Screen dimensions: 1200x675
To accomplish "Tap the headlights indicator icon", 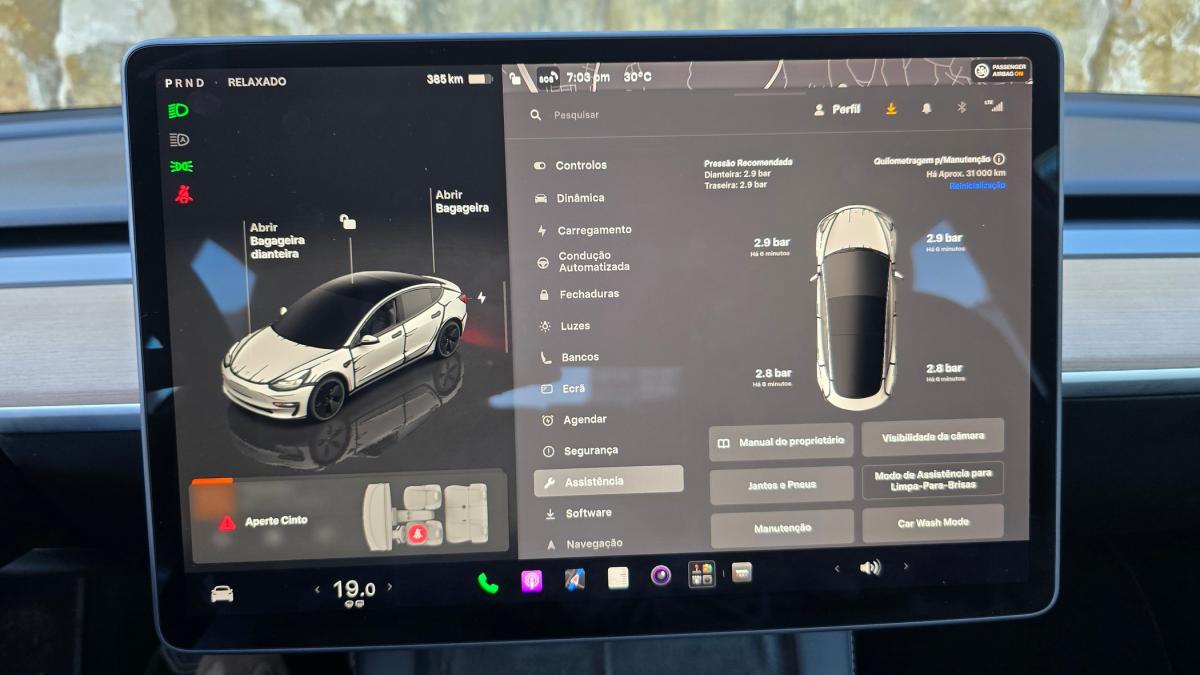I will coord(179,111).
